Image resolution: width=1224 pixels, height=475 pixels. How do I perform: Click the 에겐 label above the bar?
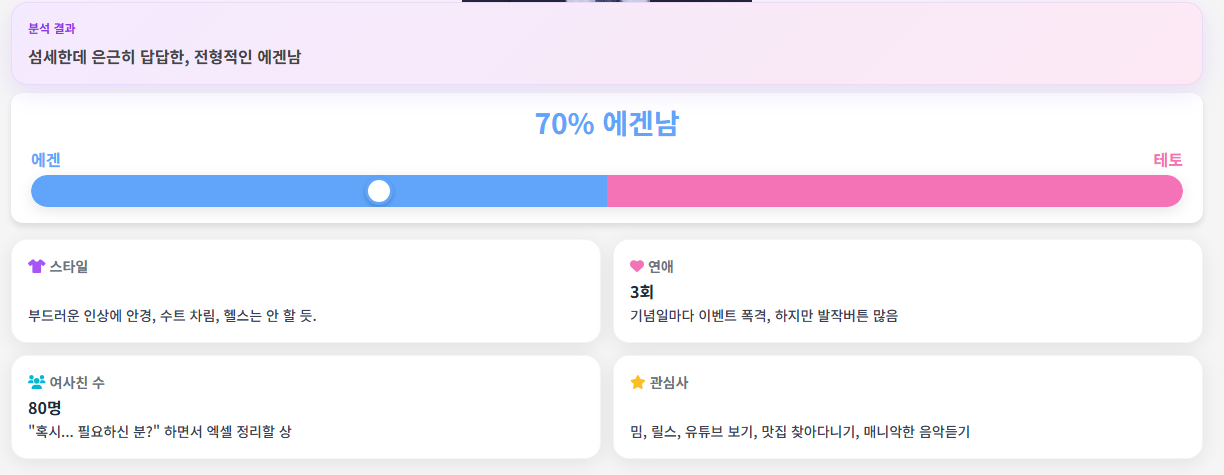(46, 160)
